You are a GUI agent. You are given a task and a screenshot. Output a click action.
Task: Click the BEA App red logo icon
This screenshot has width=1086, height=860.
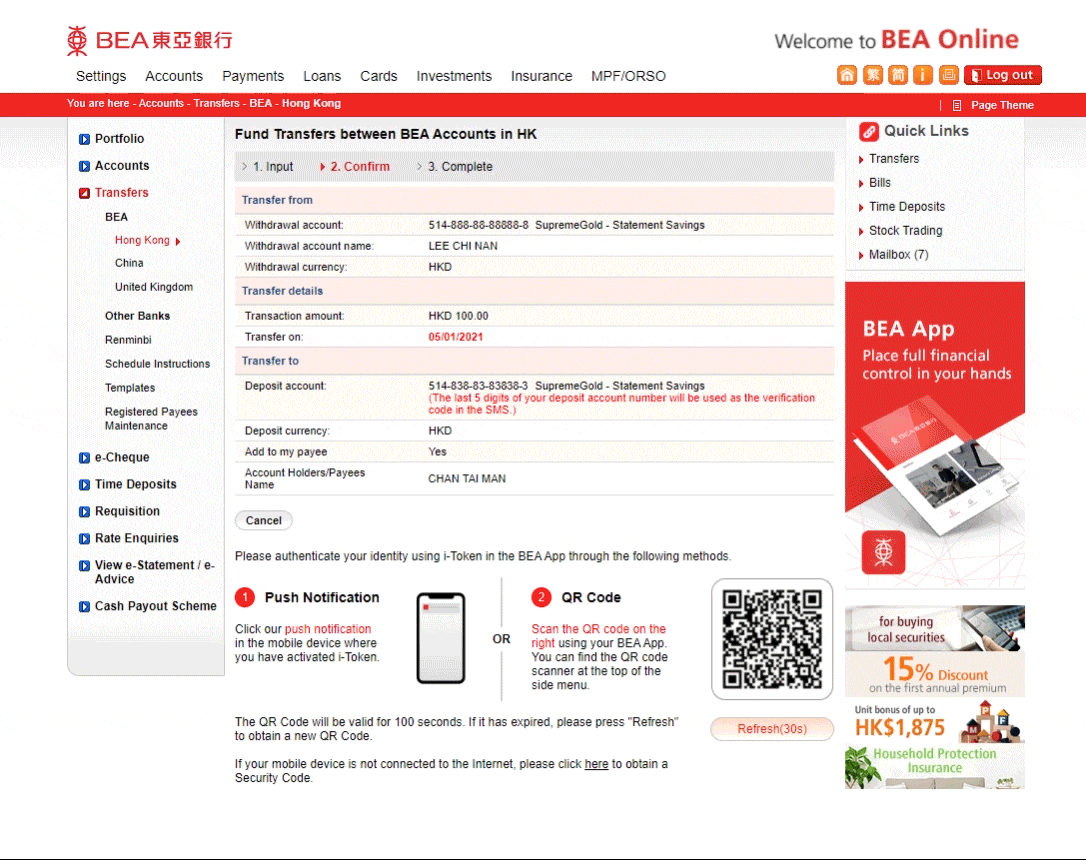point(883,552)
